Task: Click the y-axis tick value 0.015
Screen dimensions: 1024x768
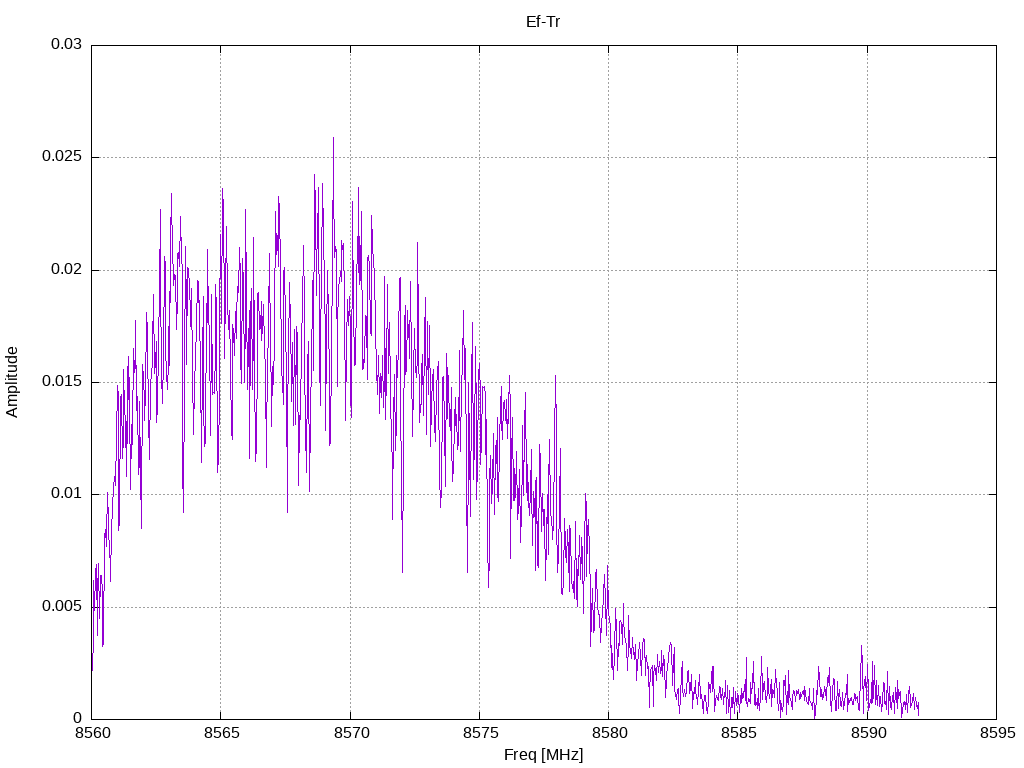Action: (x=62, y=382)
